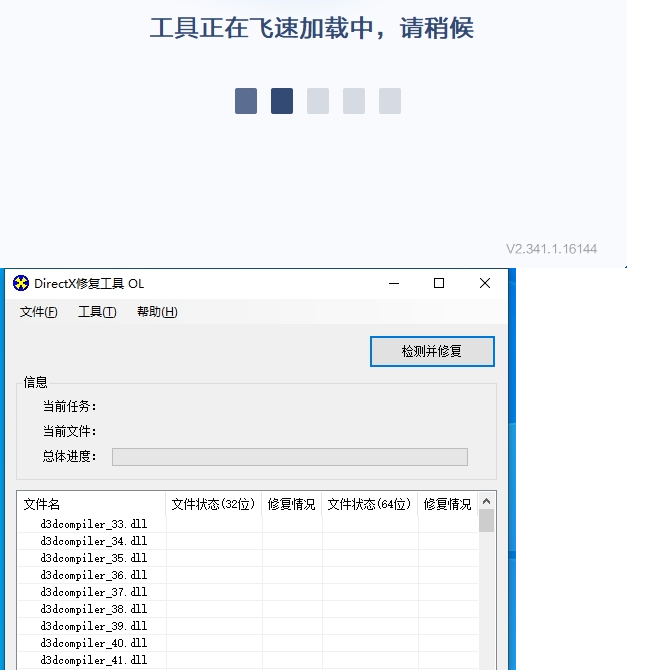
Task: Click the DirectX repair tool title icon
Action: [x=21, y=283]
